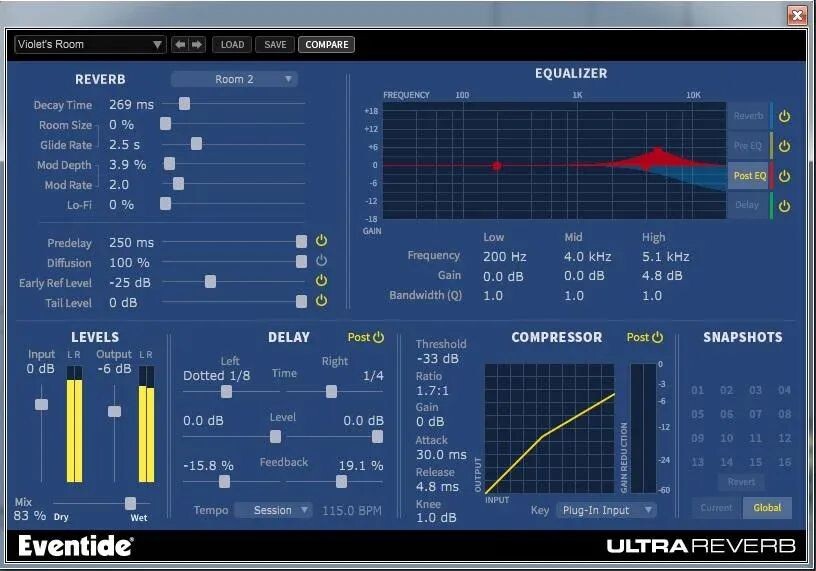Screen dimensions: 816x571
Task: Click the Release value 4.8 ms
Action: pyautogui.click(x=437, y=487)
